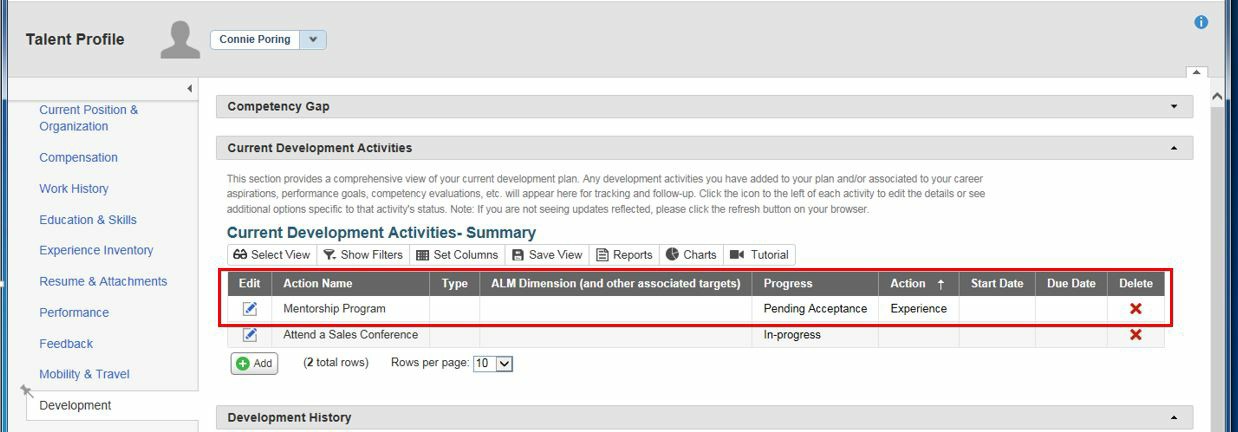This screenshot has width=1238, height=432.
Task: Go to the Performance section
Action: click(x=74, y=313)
